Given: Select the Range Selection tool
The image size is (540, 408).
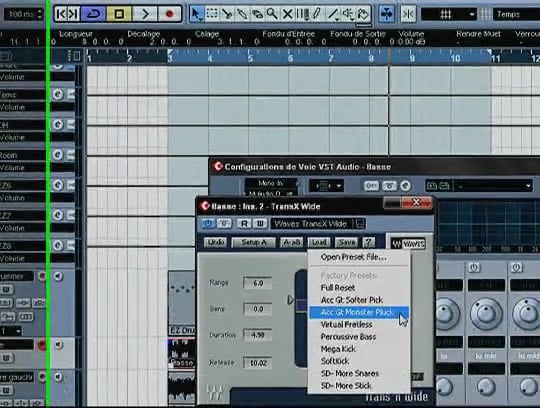Looking at the screenshot, I should click(211, 14).
